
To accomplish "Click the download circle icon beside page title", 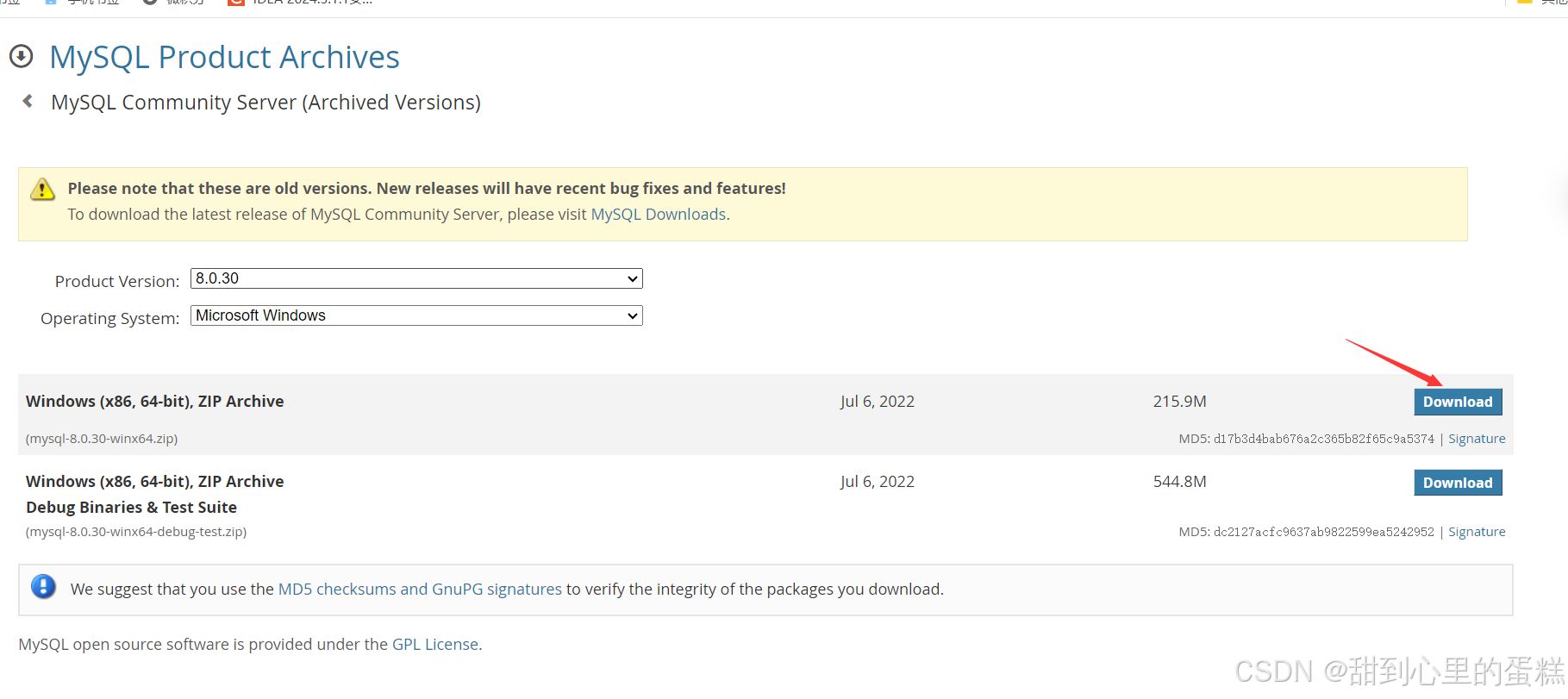I will coord(21,57).
